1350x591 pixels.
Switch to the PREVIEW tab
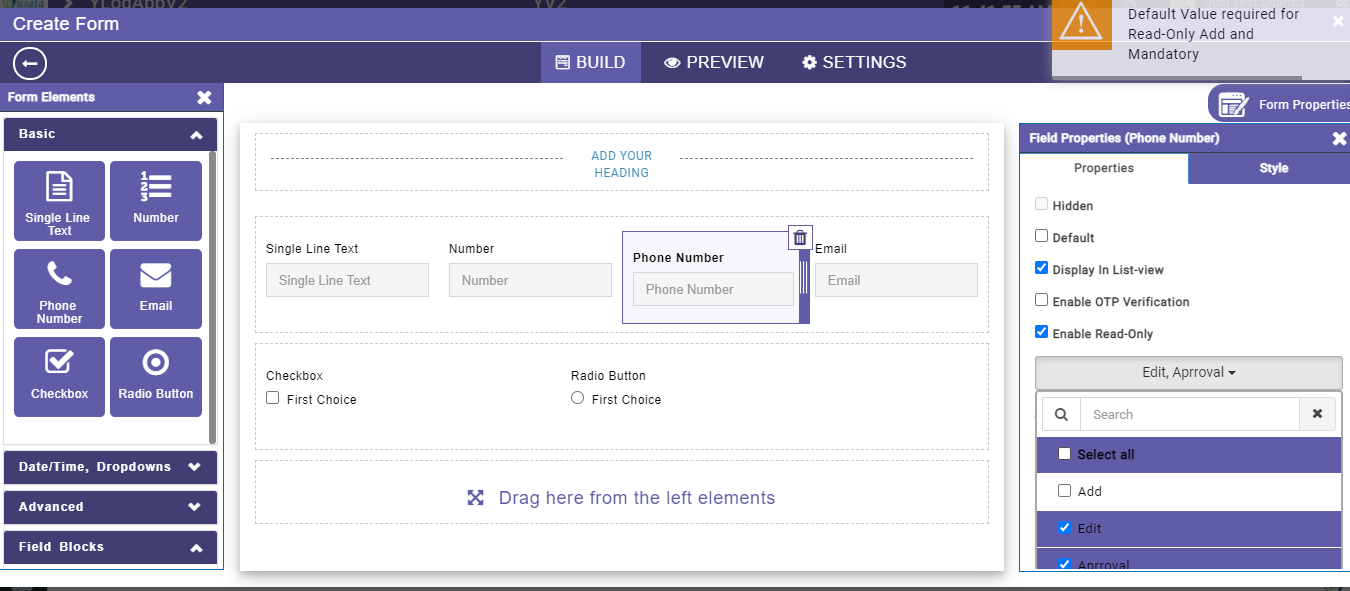click(x=714, y=62)
